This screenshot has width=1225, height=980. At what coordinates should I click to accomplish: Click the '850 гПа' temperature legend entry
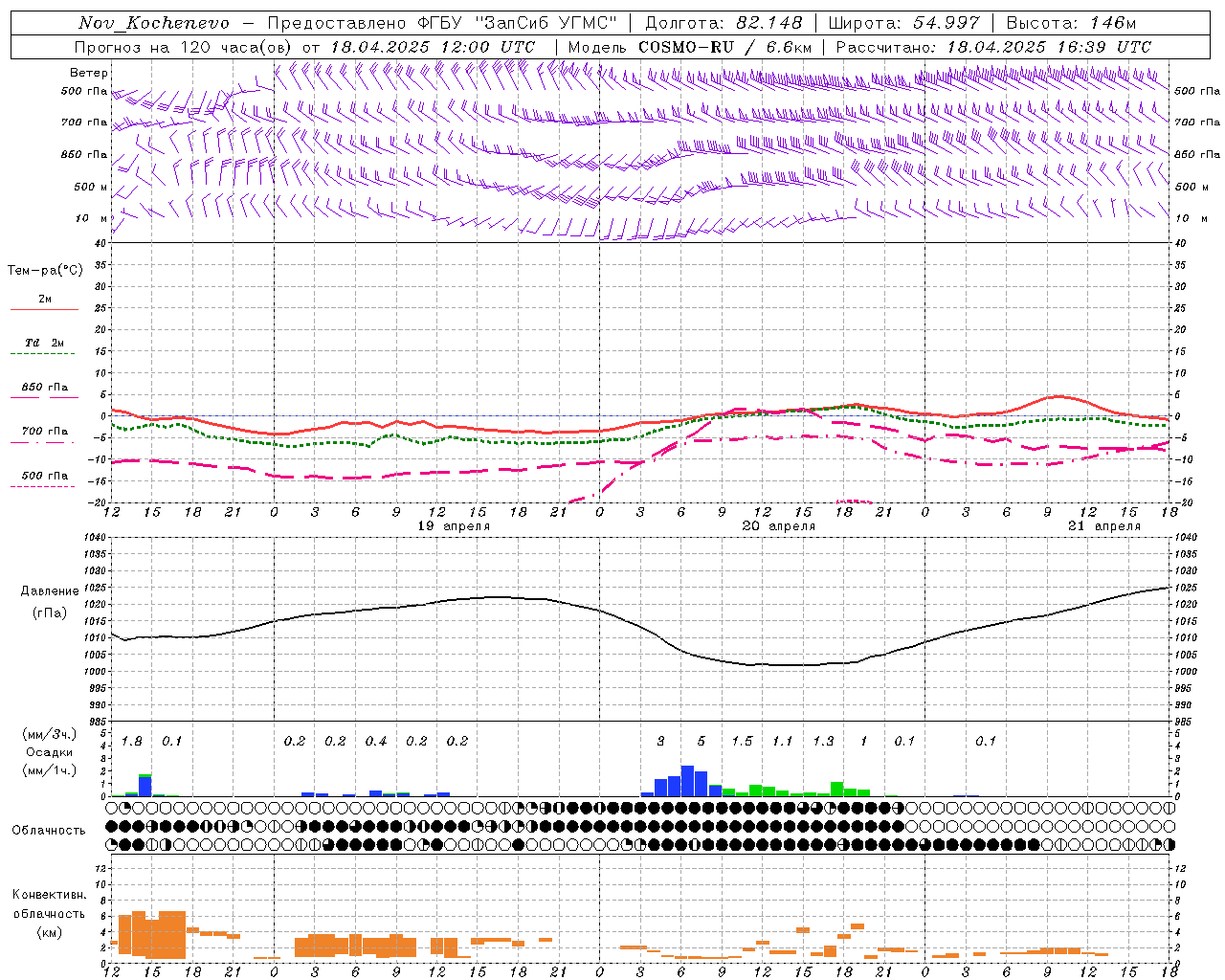pyautogui.click(x=44, y=388)
